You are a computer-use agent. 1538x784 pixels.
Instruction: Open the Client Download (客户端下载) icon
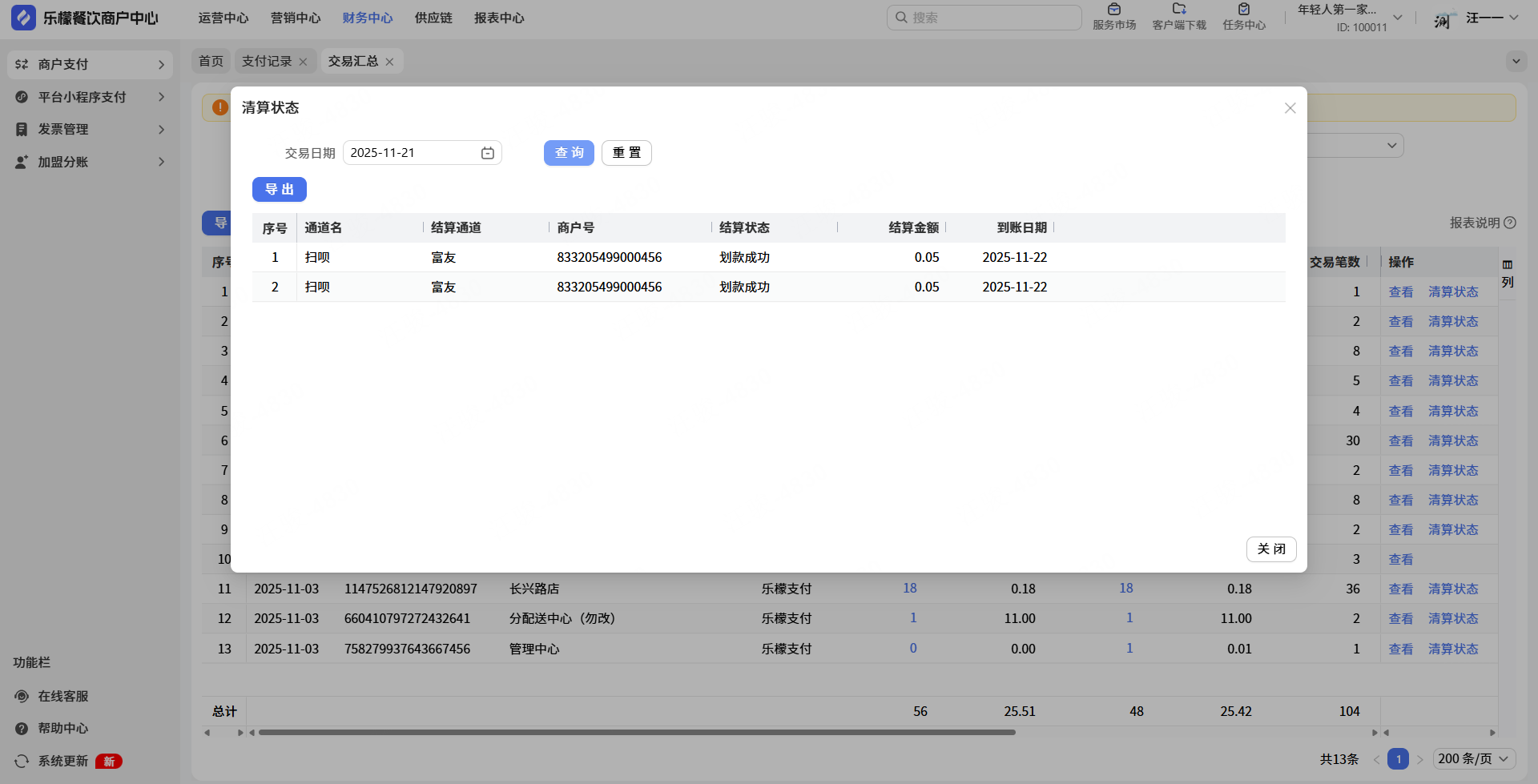(1179, 10)
